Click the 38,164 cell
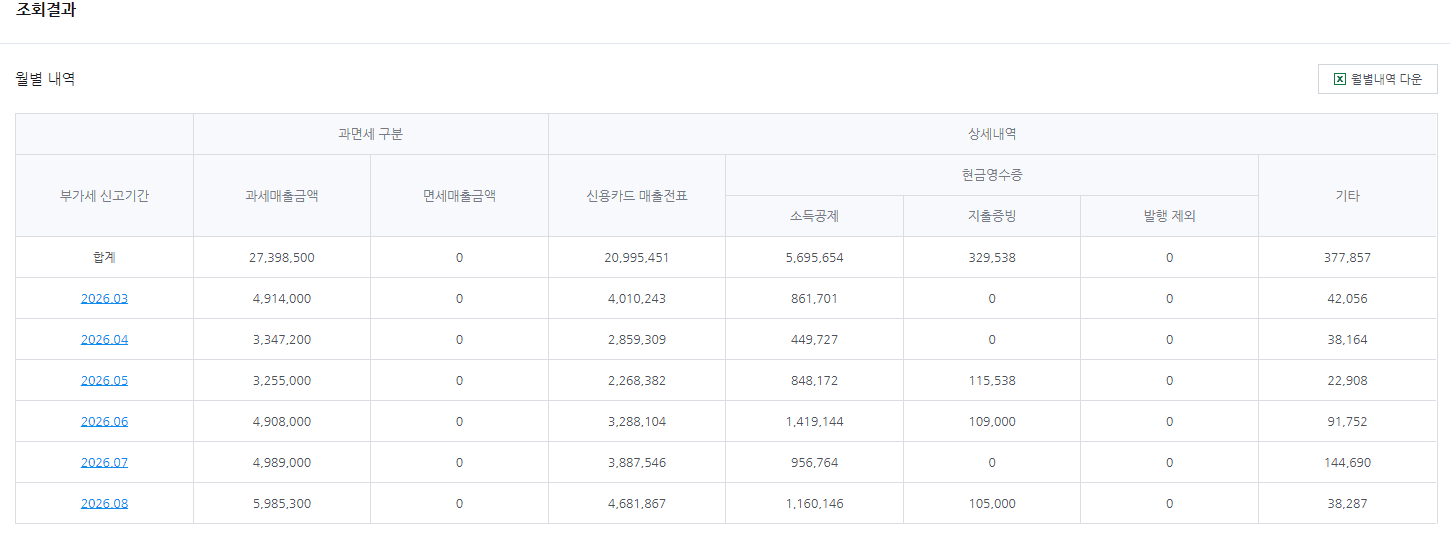This screenshot has height=535, width=1450. pyautogui.click(x=1347, y=339)
